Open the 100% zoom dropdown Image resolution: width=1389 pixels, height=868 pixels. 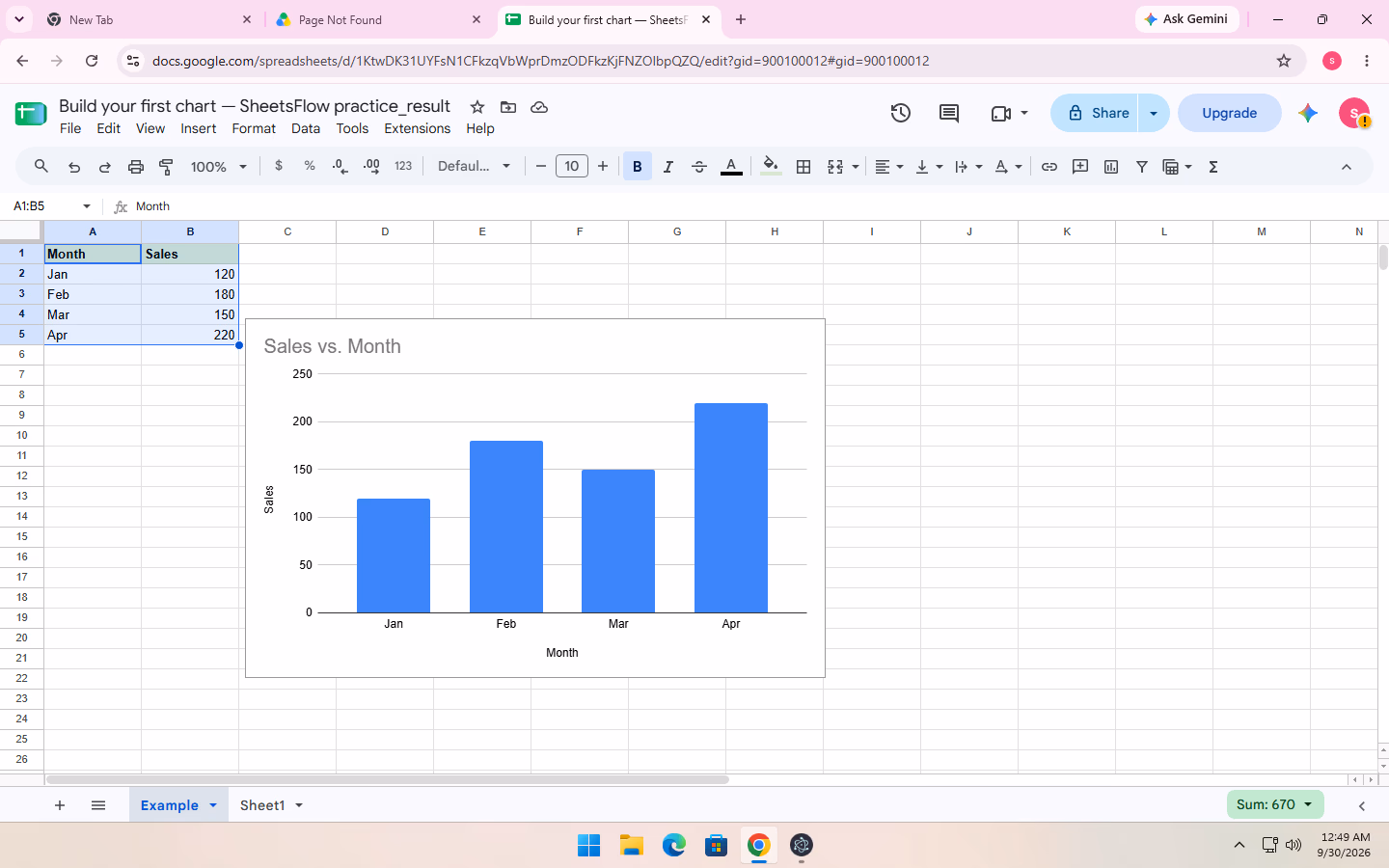[x=219, y=167]
